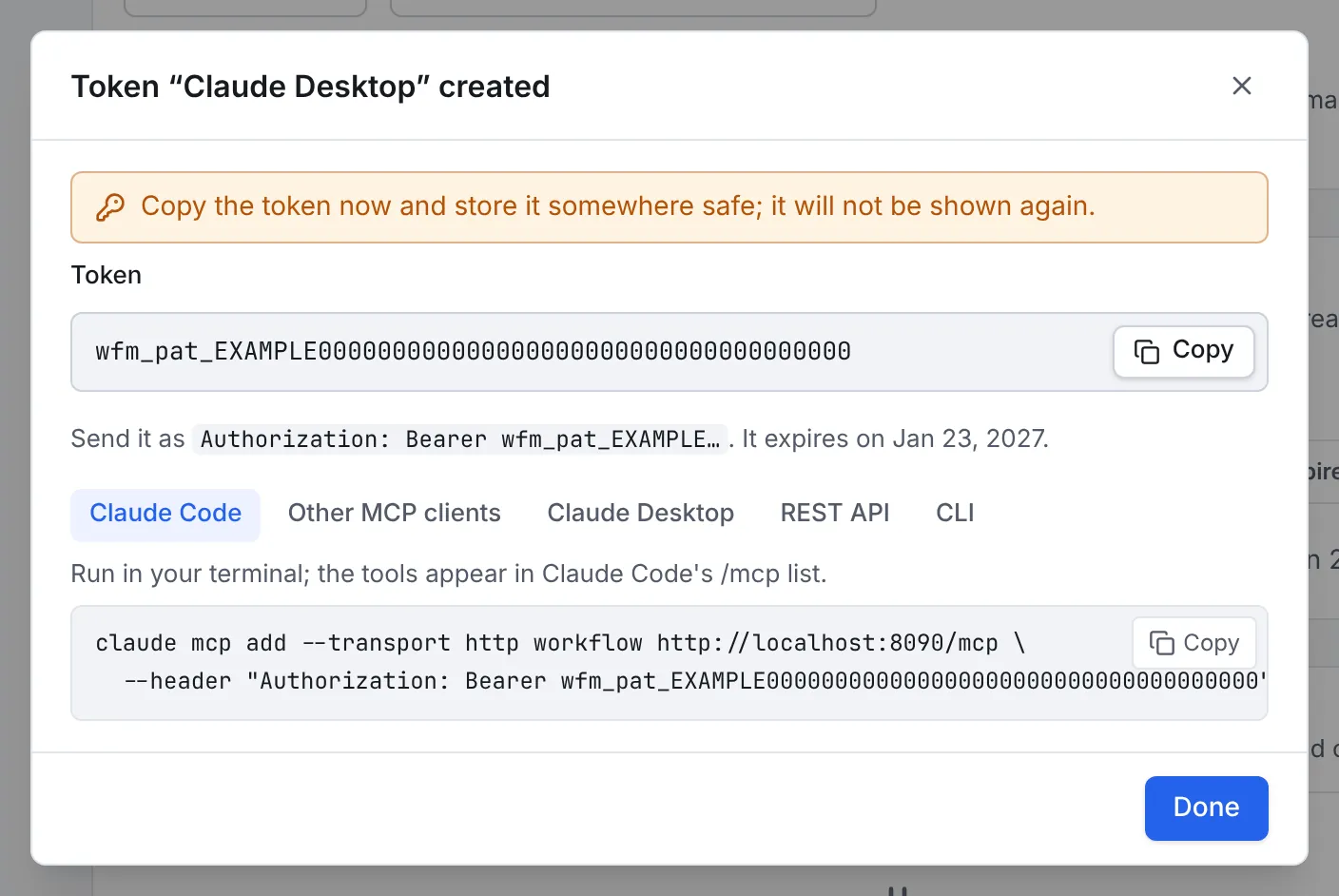
Task: Click the claude mcp add command text
Action: pos(560,644)
